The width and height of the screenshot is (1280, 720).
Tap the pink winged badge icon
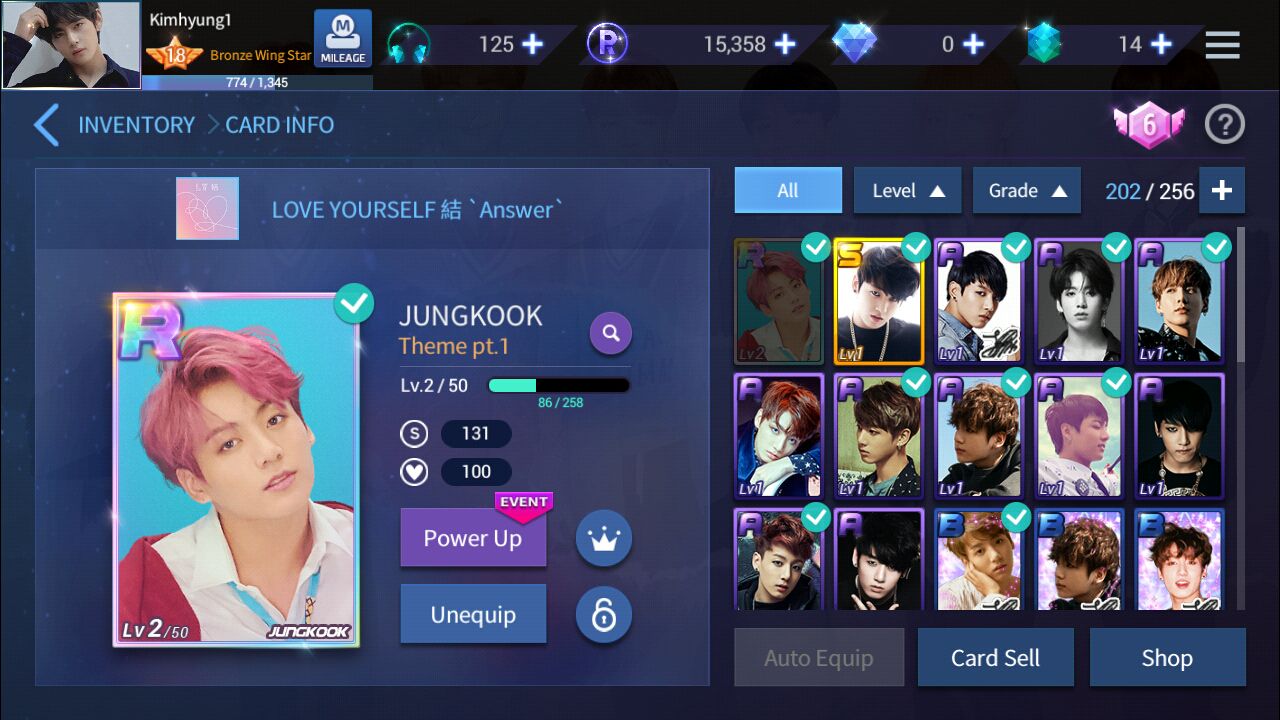1149,125
